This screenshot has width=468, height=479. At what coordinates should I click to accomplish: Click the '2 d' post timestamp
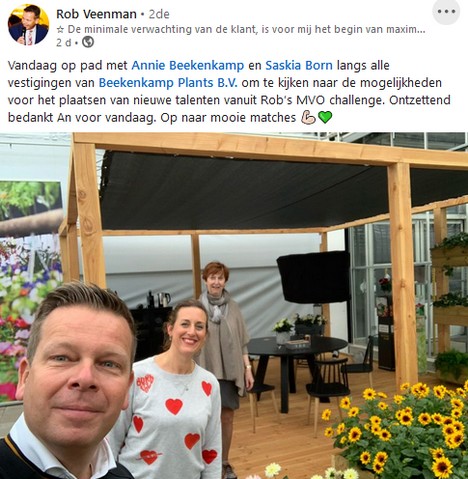tap(63, 43)
